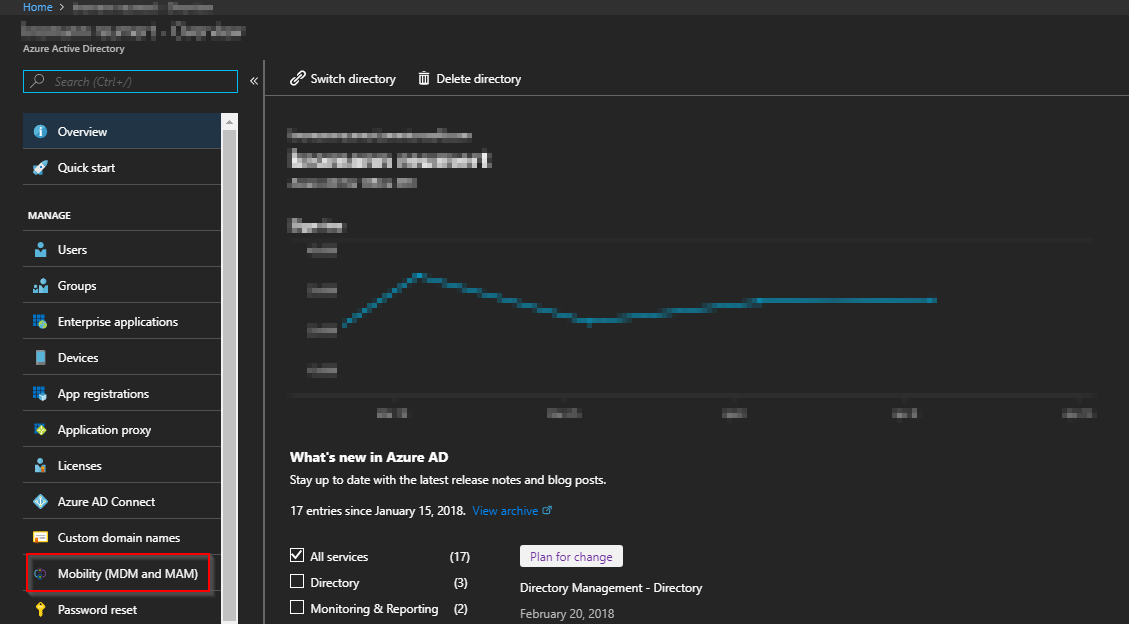Click the Password reset key icon
1129x624 pixels.
(40, 610)
